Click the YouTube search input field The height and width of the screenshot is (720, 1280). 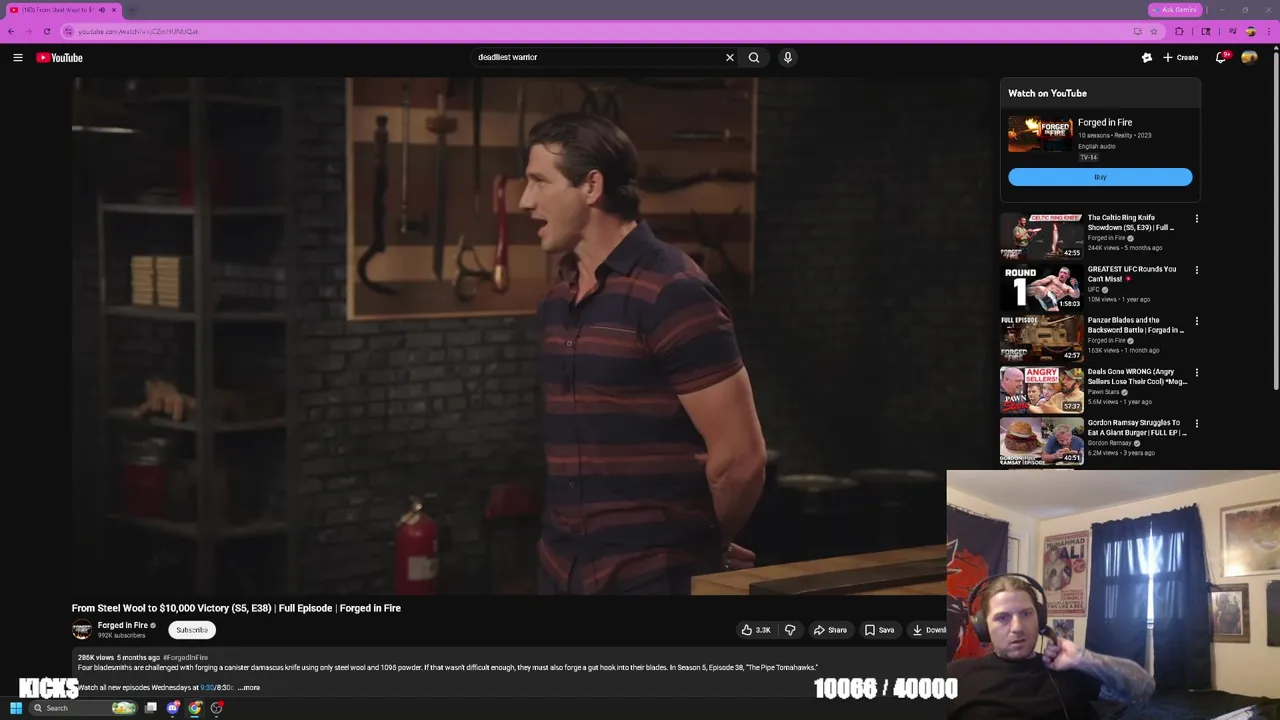tap(600, 58)
